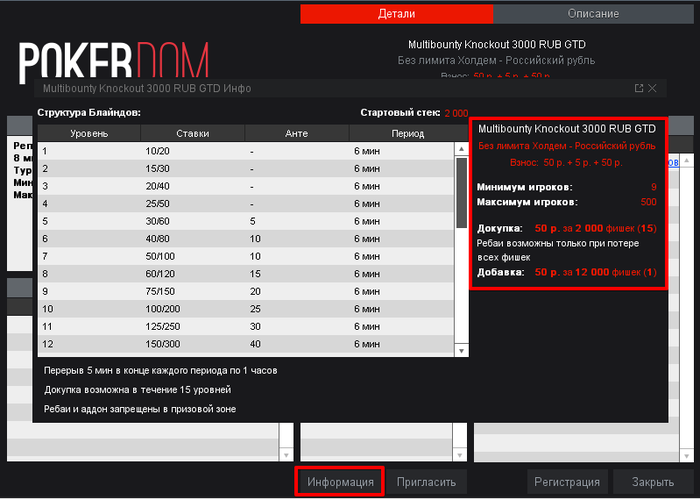This screenshot has width=700, height=500.
Task: Click down arrow of right background panel scrollbar
Action: pos(687,456)
